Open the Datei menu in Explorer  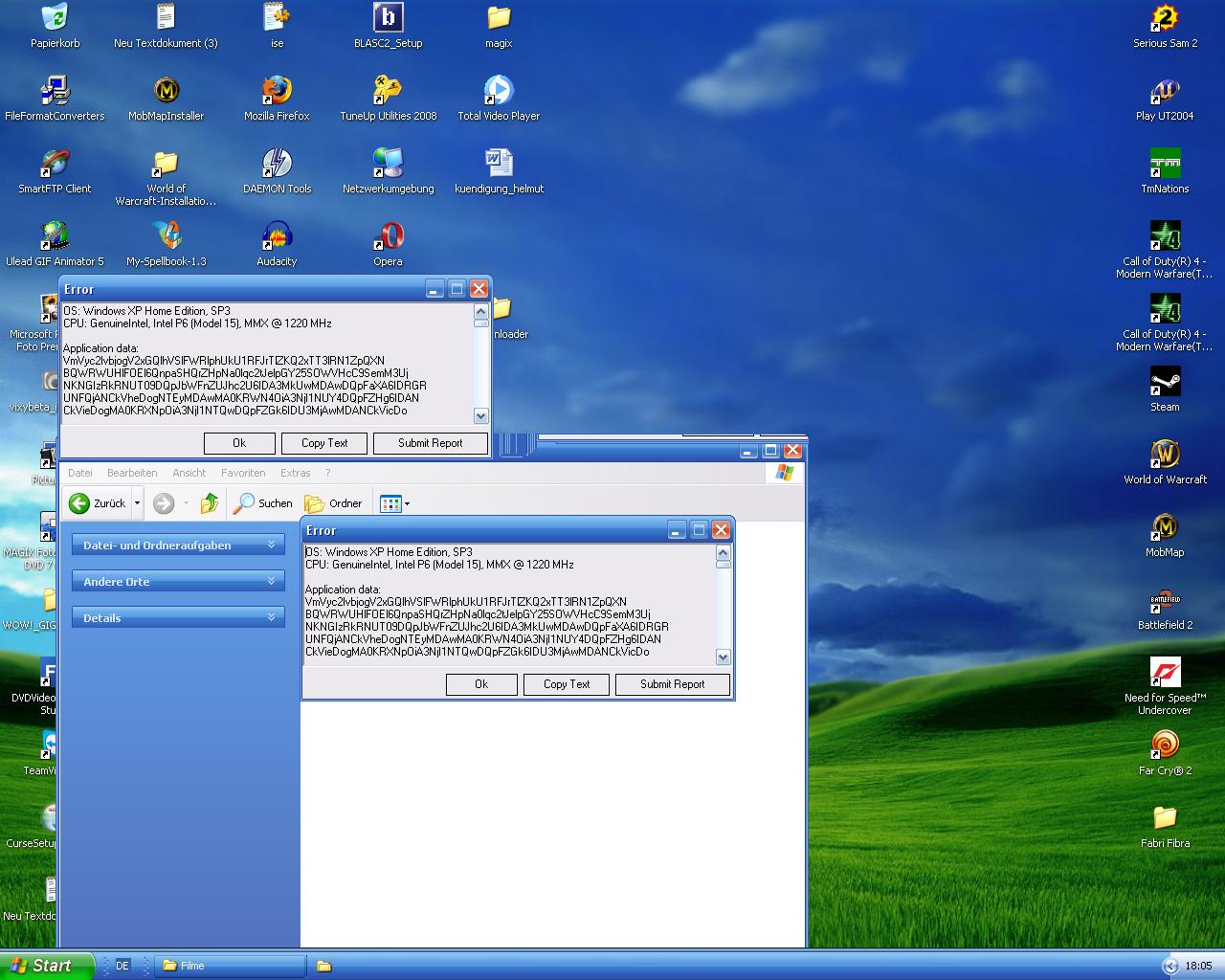[80, 473]
